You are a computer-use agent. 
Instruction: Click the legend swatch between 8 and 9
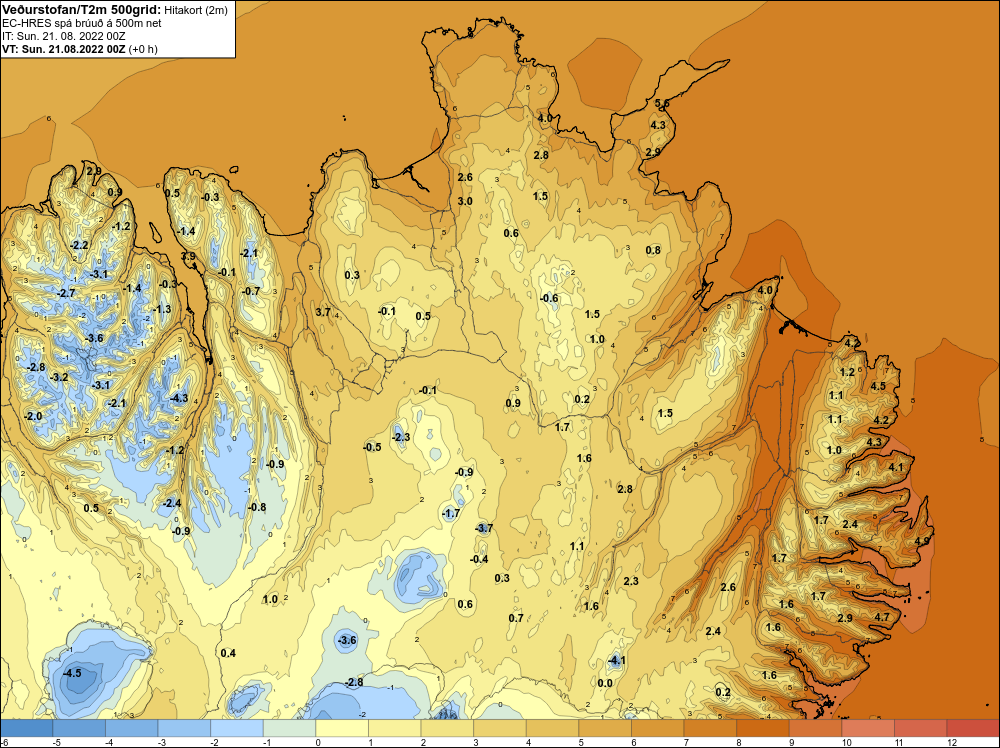point(763,728)
